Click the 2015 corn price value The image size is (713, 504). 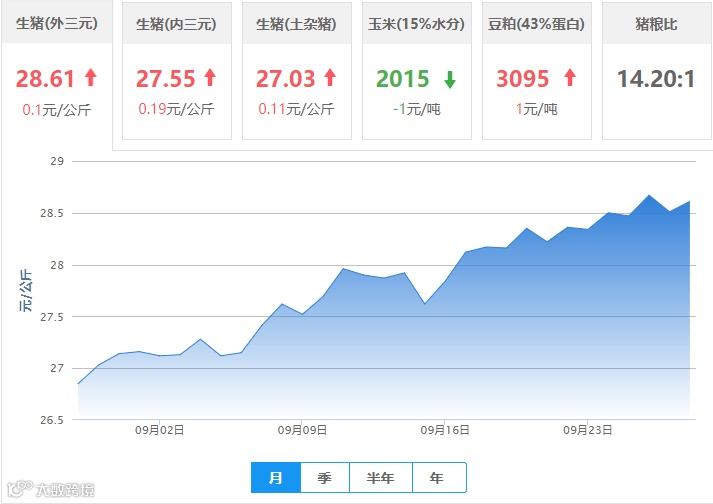pos(403,79)
